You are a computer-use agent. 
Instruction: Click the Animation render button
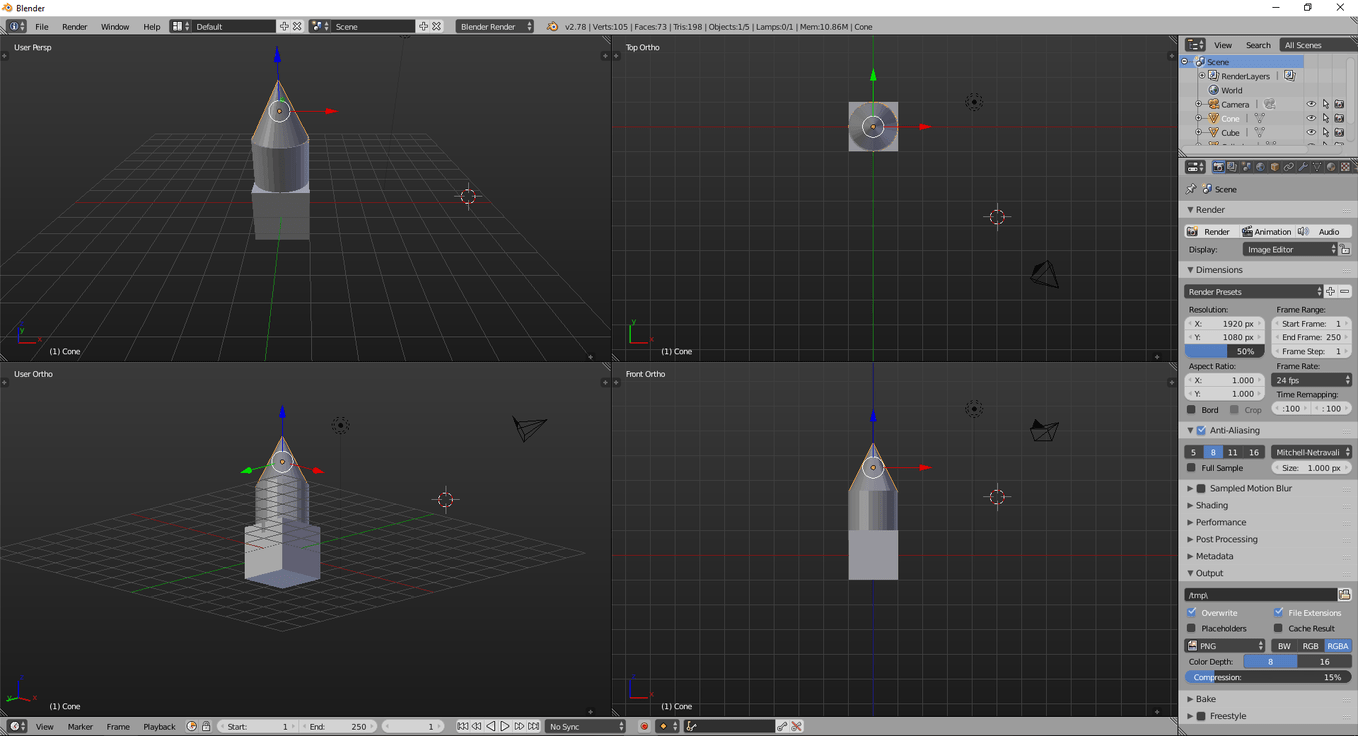click(1266, 231)
